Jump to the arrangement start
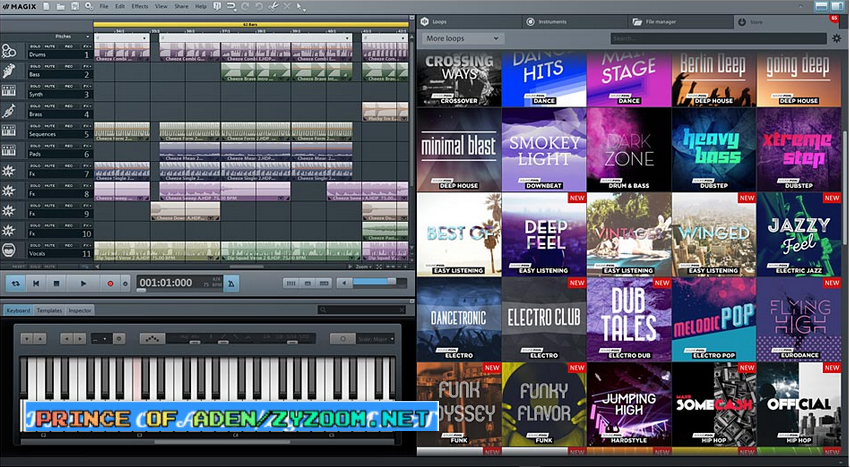The image size is (850, 467). (x=36, y=283)
